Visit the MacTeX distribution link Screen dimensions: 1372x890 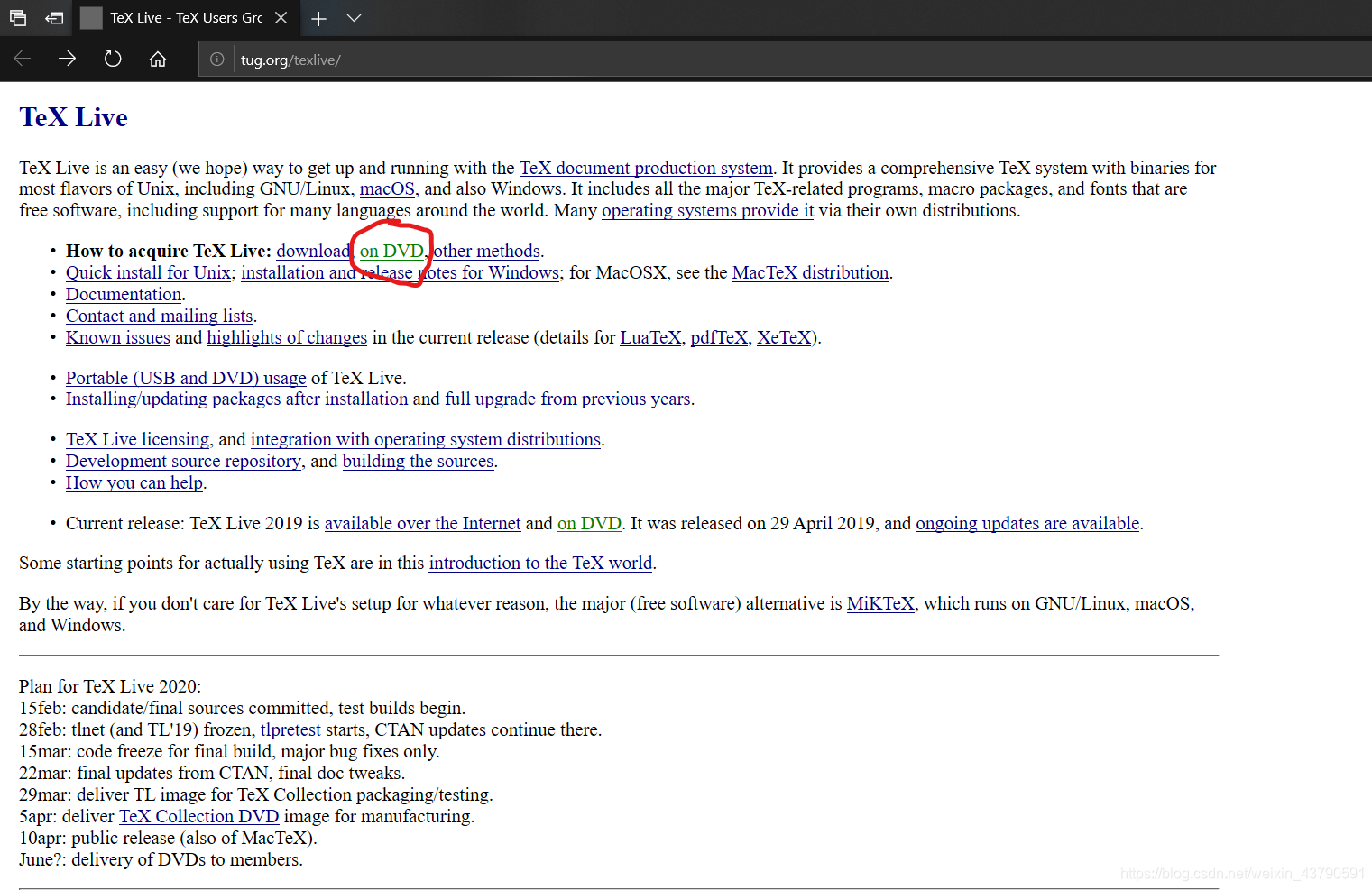point(810,273)
